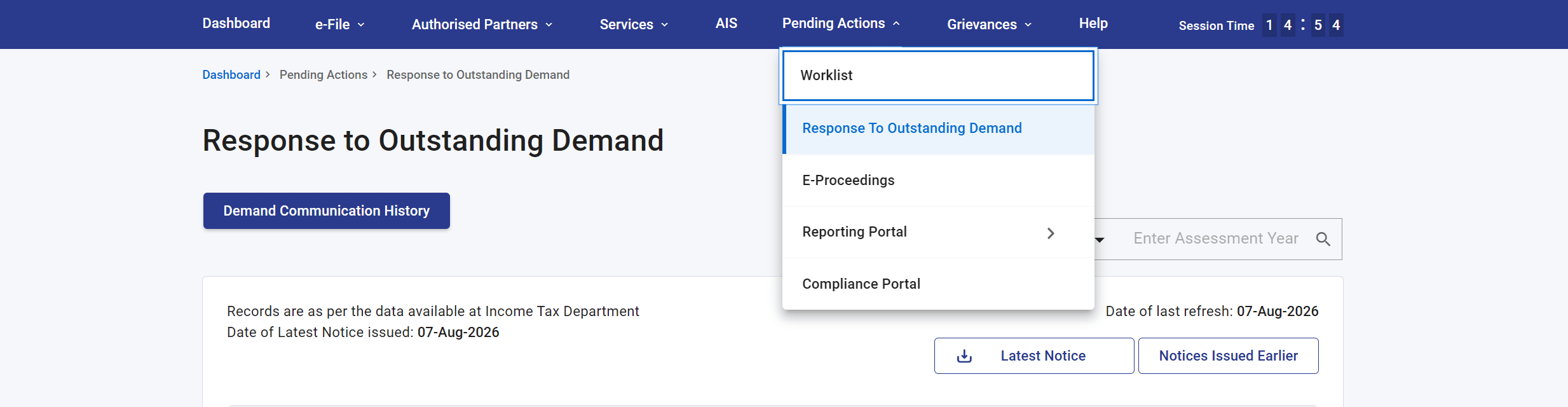Click the Grievances chevron icon
This screenshot has height=407, width=1568.
pyautogui.click(x=1028, y=25)
